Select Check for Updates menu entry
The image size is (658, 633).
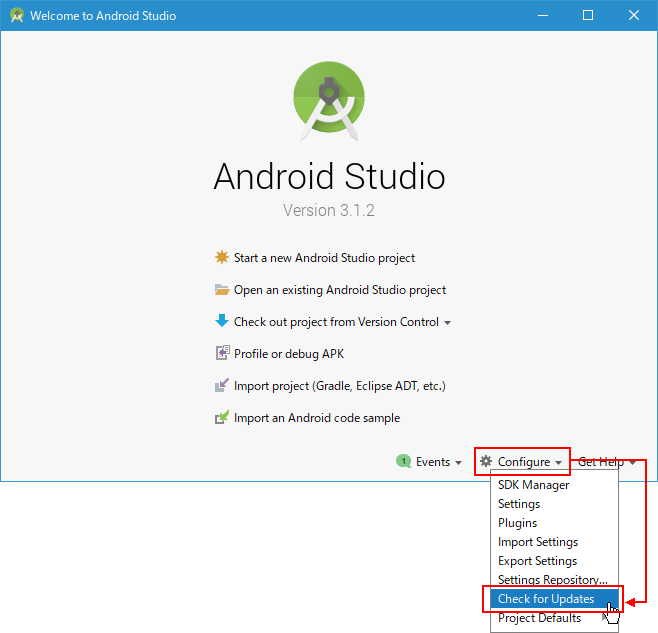554,599
